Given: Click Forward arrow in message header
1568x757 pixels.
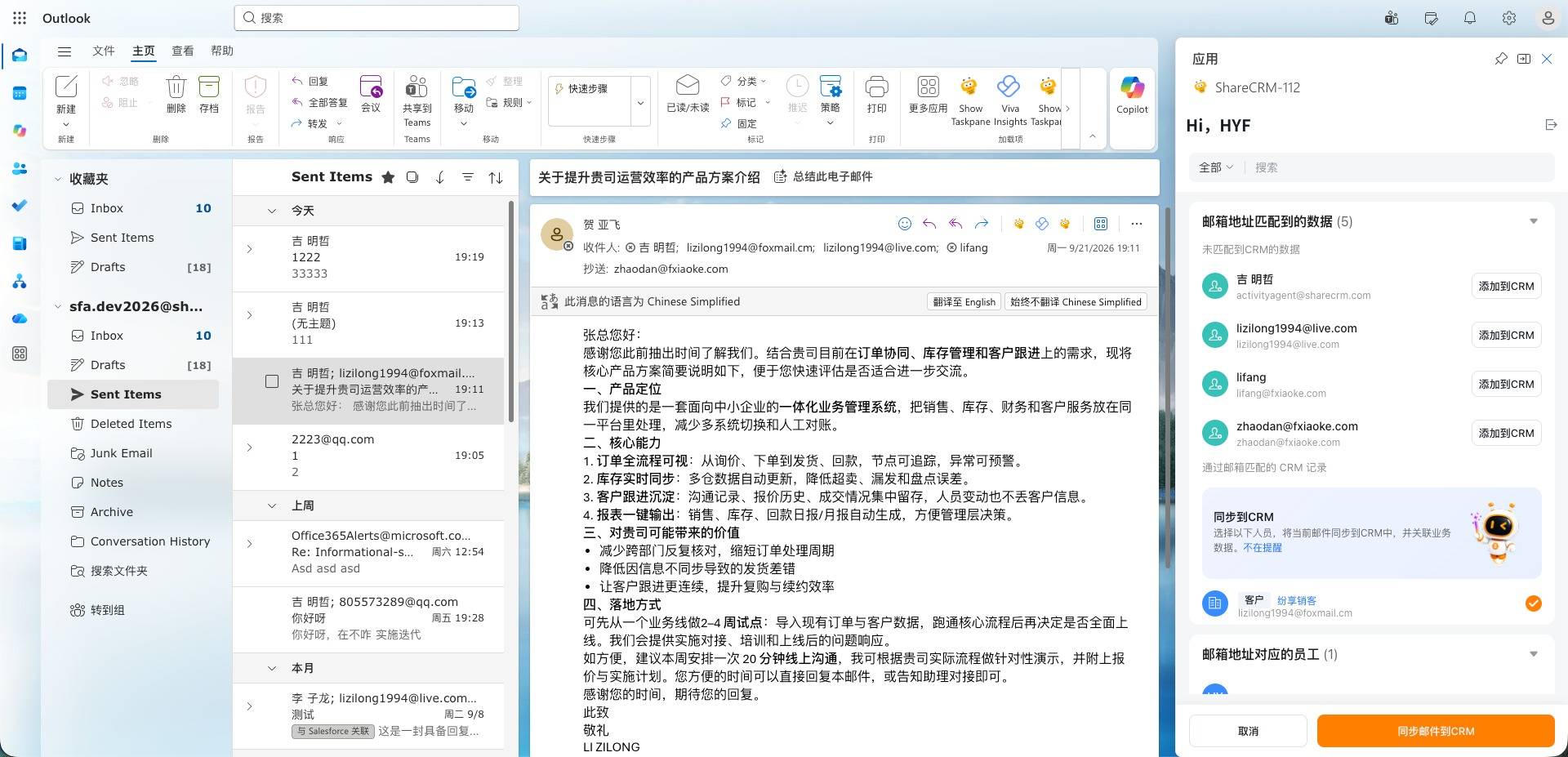Looking at the screenshot, I should tap(982, 224).
